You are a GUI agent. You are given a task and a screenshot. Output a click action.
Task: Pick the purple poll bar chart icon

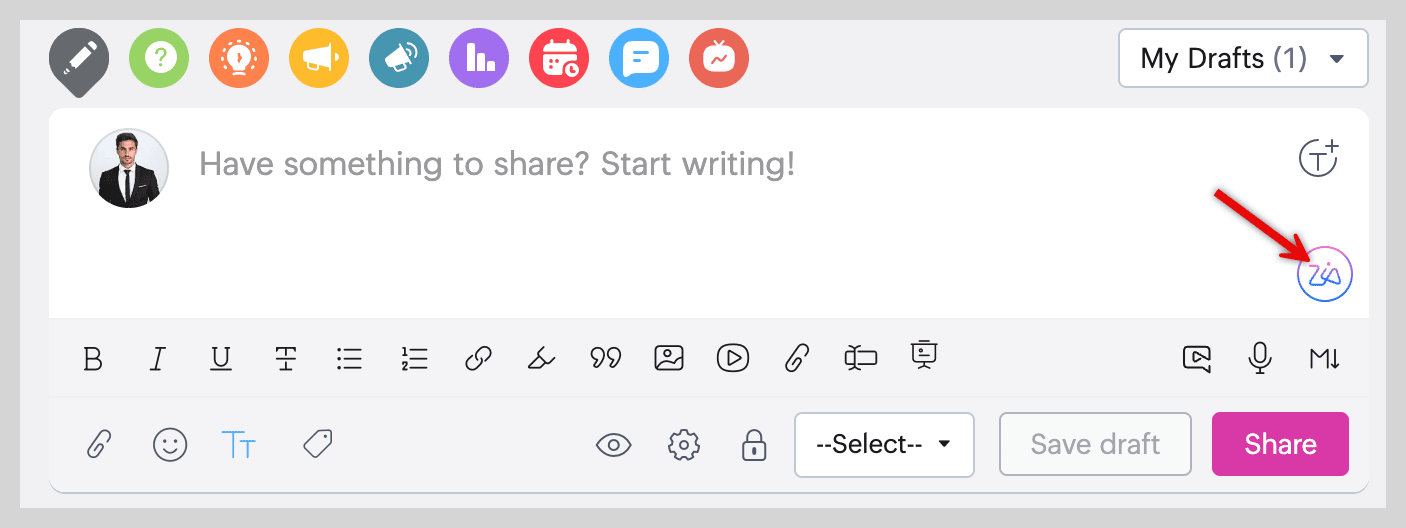coord(479,58)
